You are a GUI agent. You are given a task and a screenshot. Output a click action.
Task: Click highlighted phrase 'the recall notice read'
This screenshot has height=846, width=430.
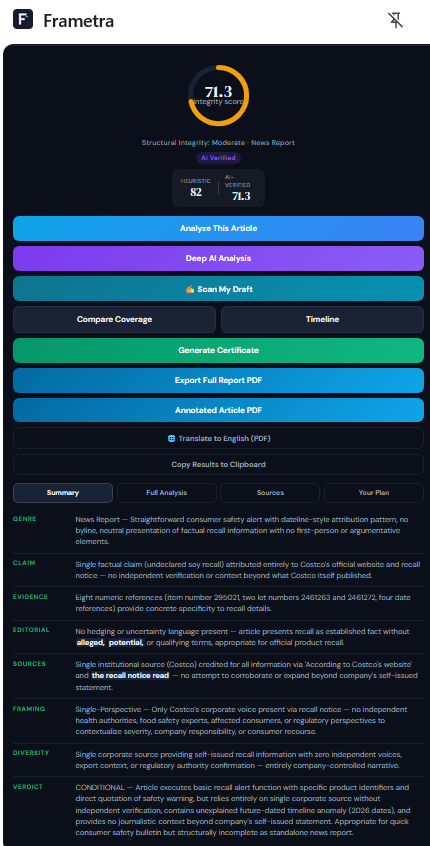(130, 676)
